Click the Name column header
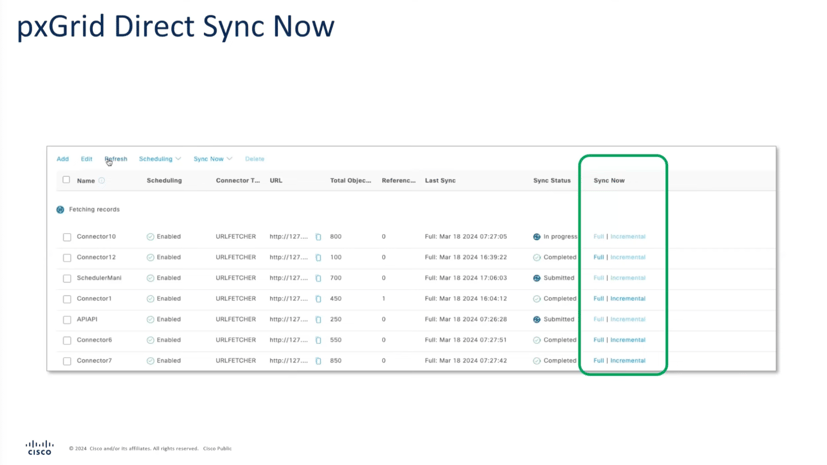The image size is (827, 465). 86,181
